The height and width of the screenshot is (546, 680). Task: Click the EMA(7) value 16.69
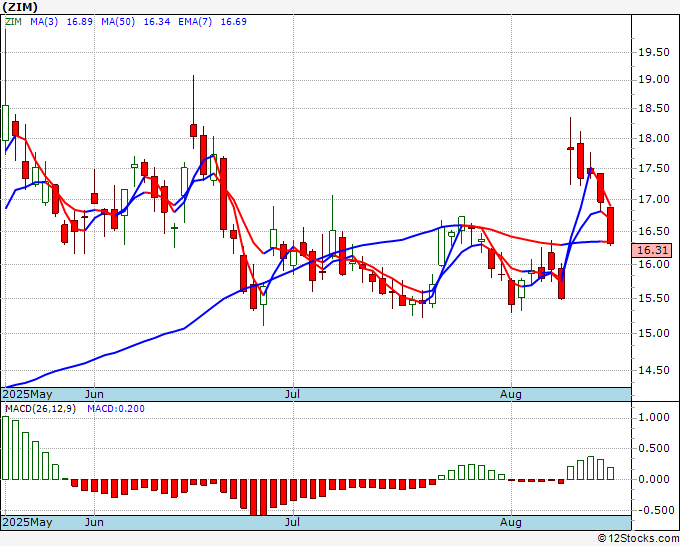[234, 21]
